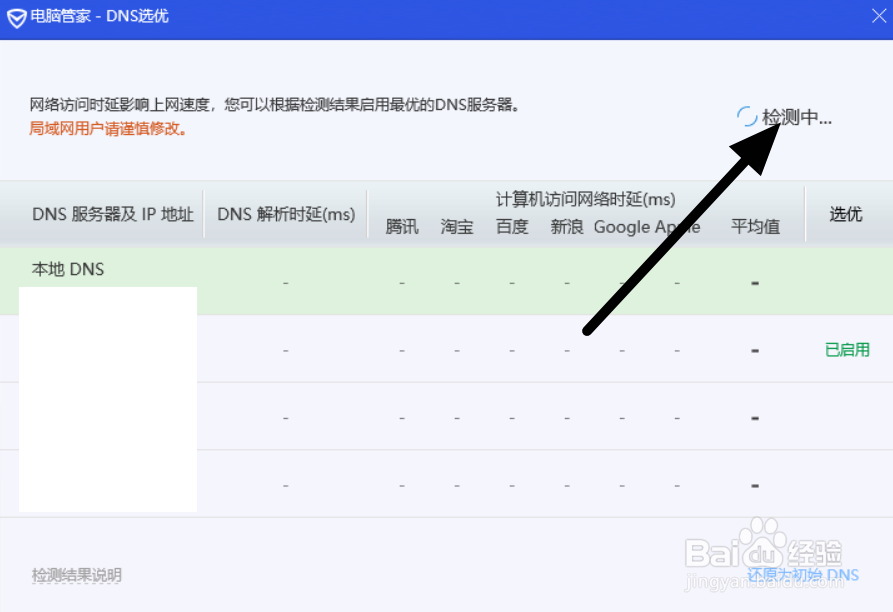Click the 检测中 loading spinner icon
The width and height of the screenshot is (893, 612).
pyautogui.click(x=747, y=117)
